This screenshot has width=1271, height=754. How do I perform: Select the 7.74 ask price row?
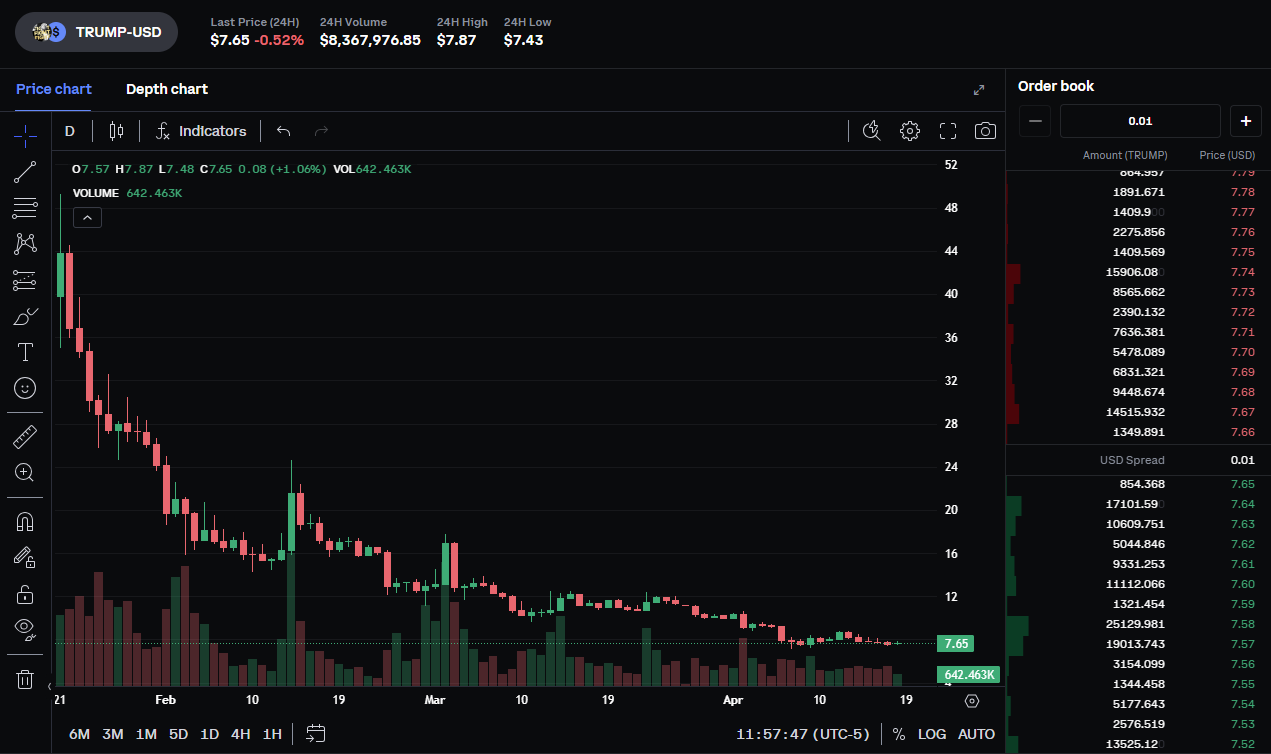point(1138,272)
